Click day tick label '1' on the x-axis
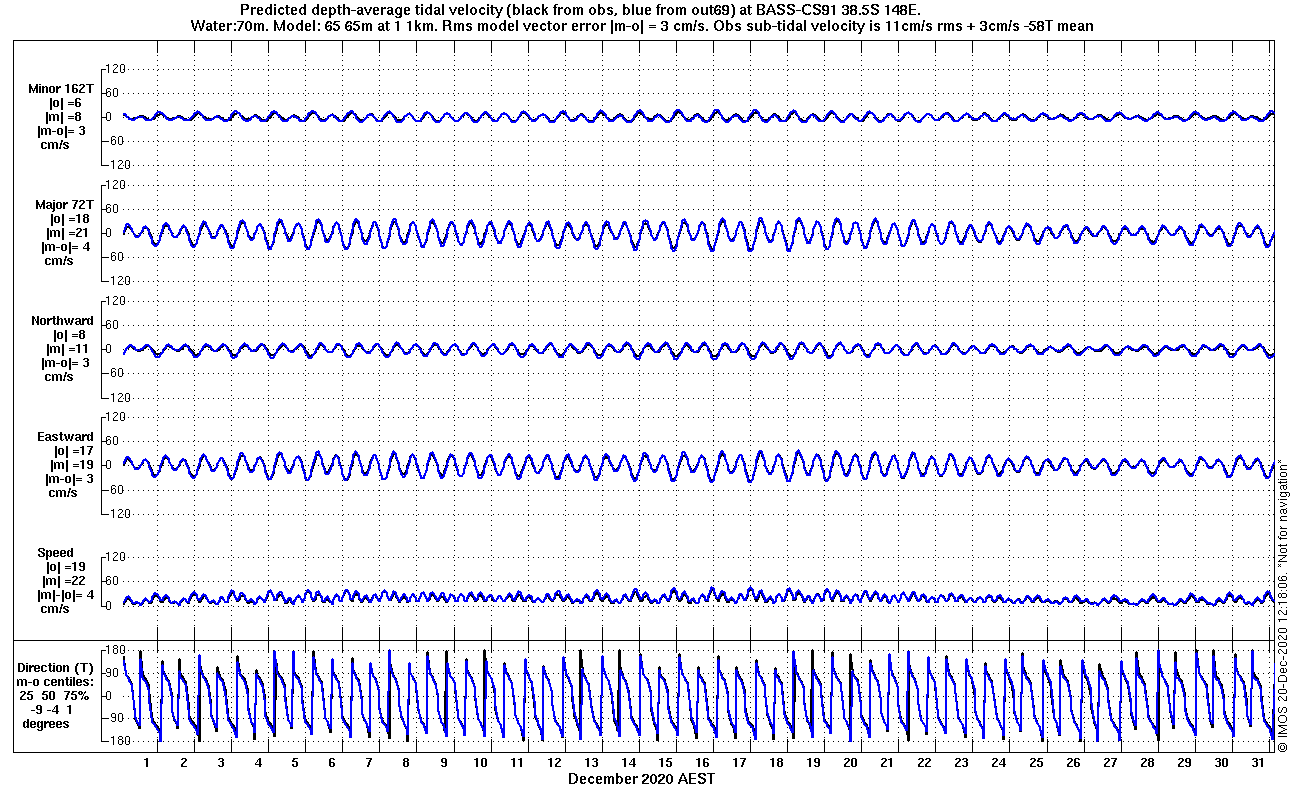1300x800 pixels. [x=146, y=763]
